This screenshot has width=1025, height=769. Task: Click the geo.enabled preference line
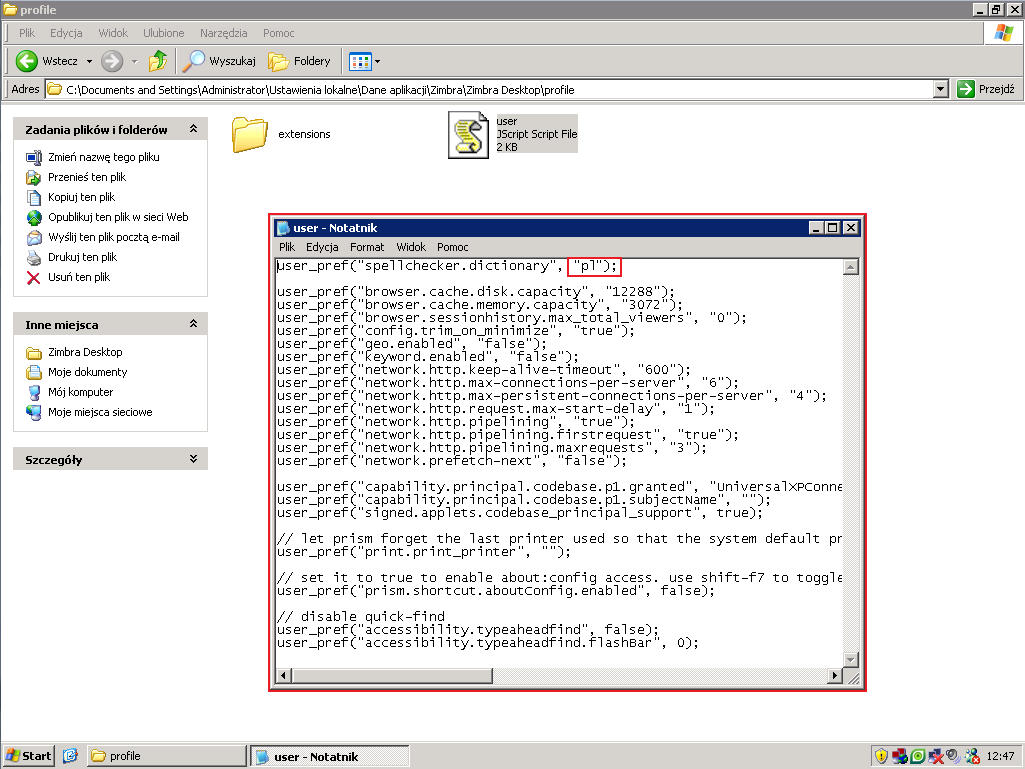412,343
